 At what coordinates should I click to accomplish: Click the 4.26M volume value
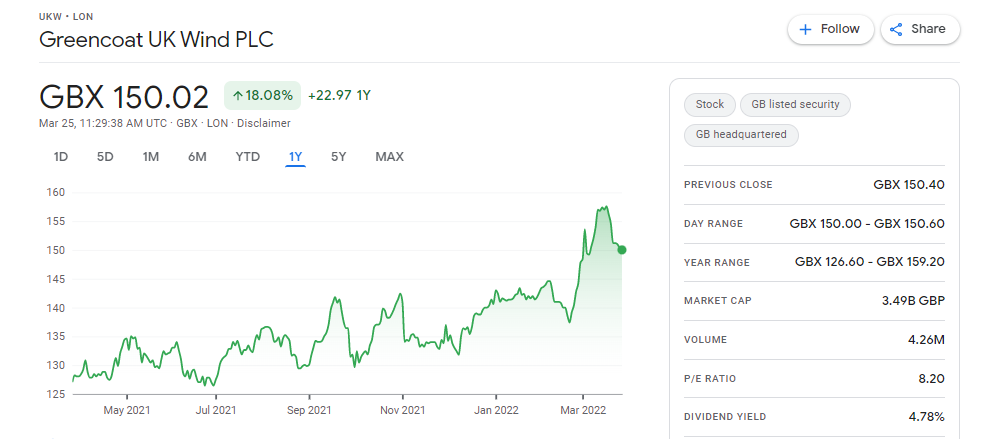tap(927, 340)
